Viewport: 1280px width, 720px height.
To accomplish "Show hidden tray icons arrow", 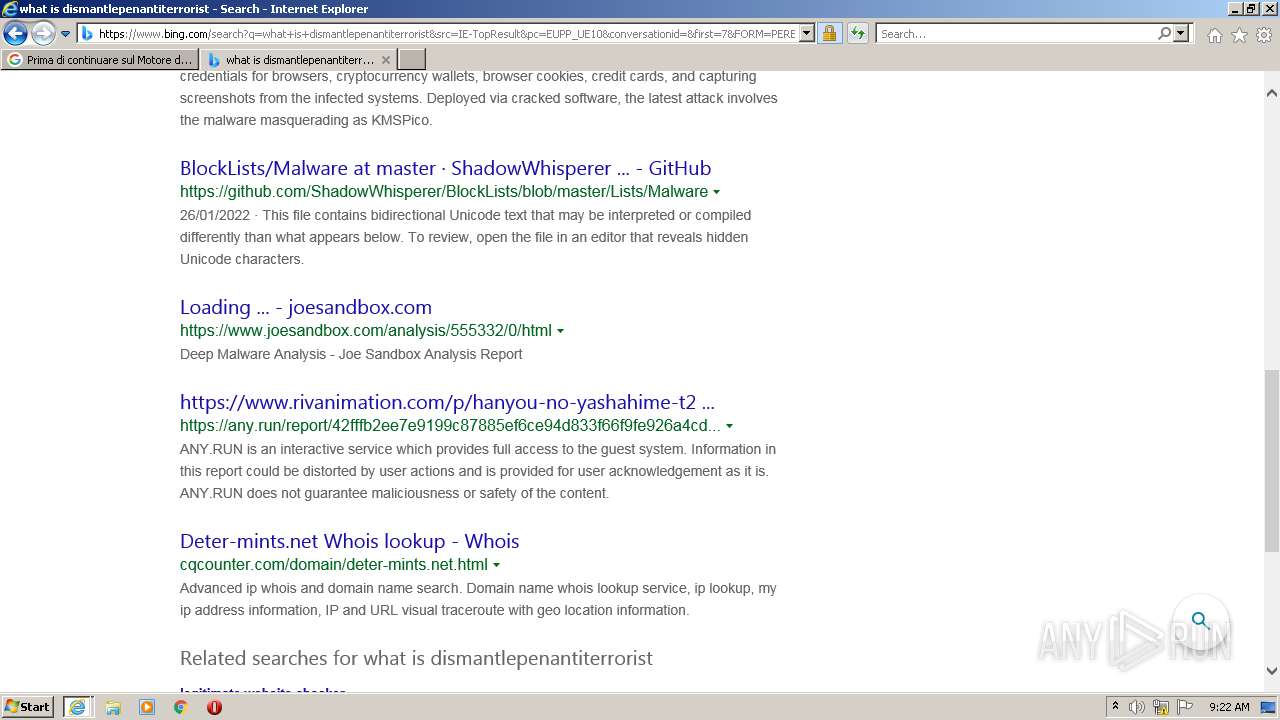I will click(x=1115, y=707).
